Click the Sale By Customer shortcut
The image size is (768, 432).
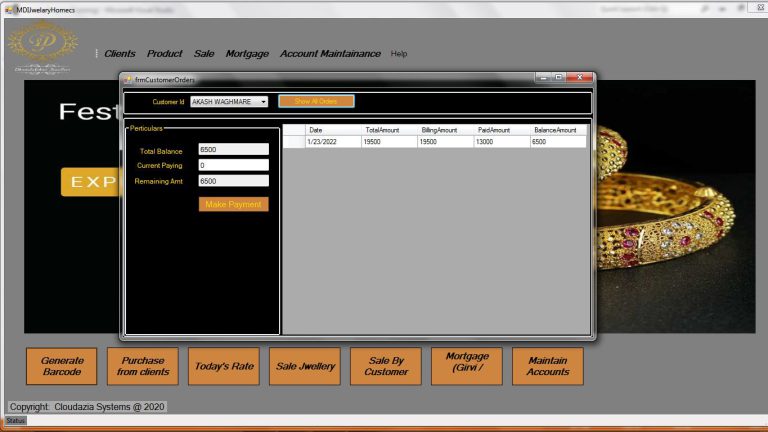coord(386,366)
